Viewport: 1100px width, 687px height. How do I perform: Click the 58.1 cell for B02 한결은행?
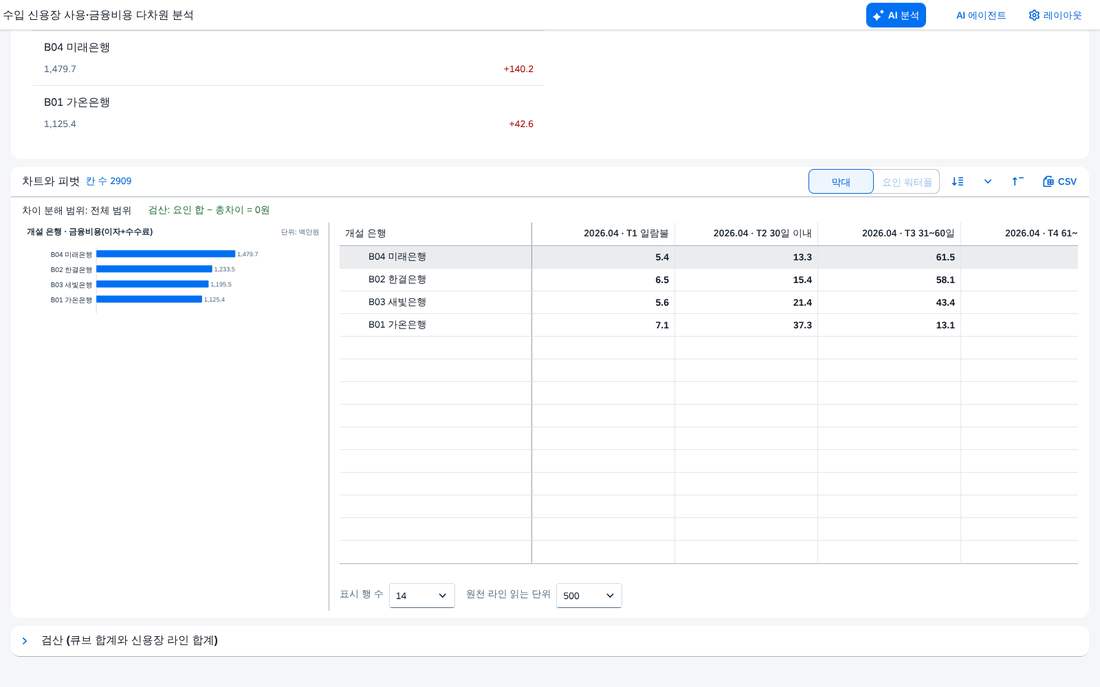889,279
